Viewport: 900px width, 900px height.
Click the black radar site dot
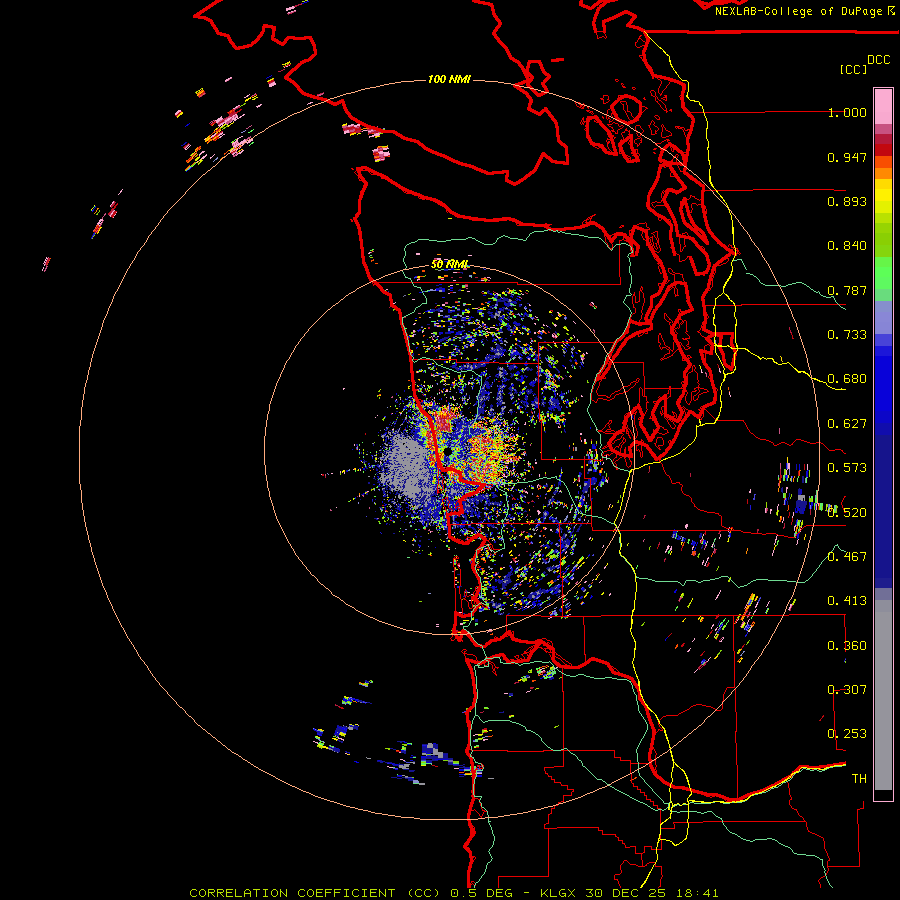click(x=446, y=453)
